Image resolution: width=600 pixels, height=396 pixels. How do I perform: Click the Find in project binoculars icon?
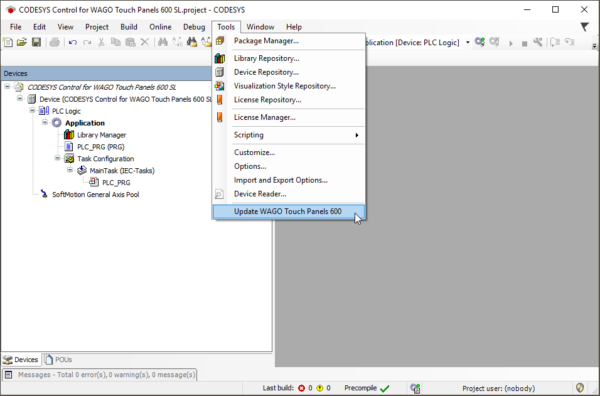click(192, 42)
